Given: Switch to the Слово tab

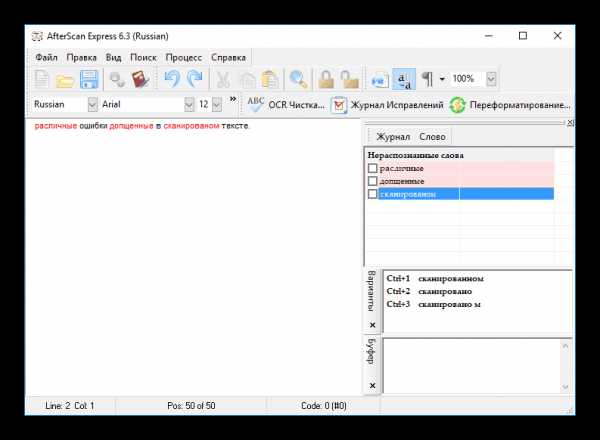Looking at the screenshot, I should (432, 137).
